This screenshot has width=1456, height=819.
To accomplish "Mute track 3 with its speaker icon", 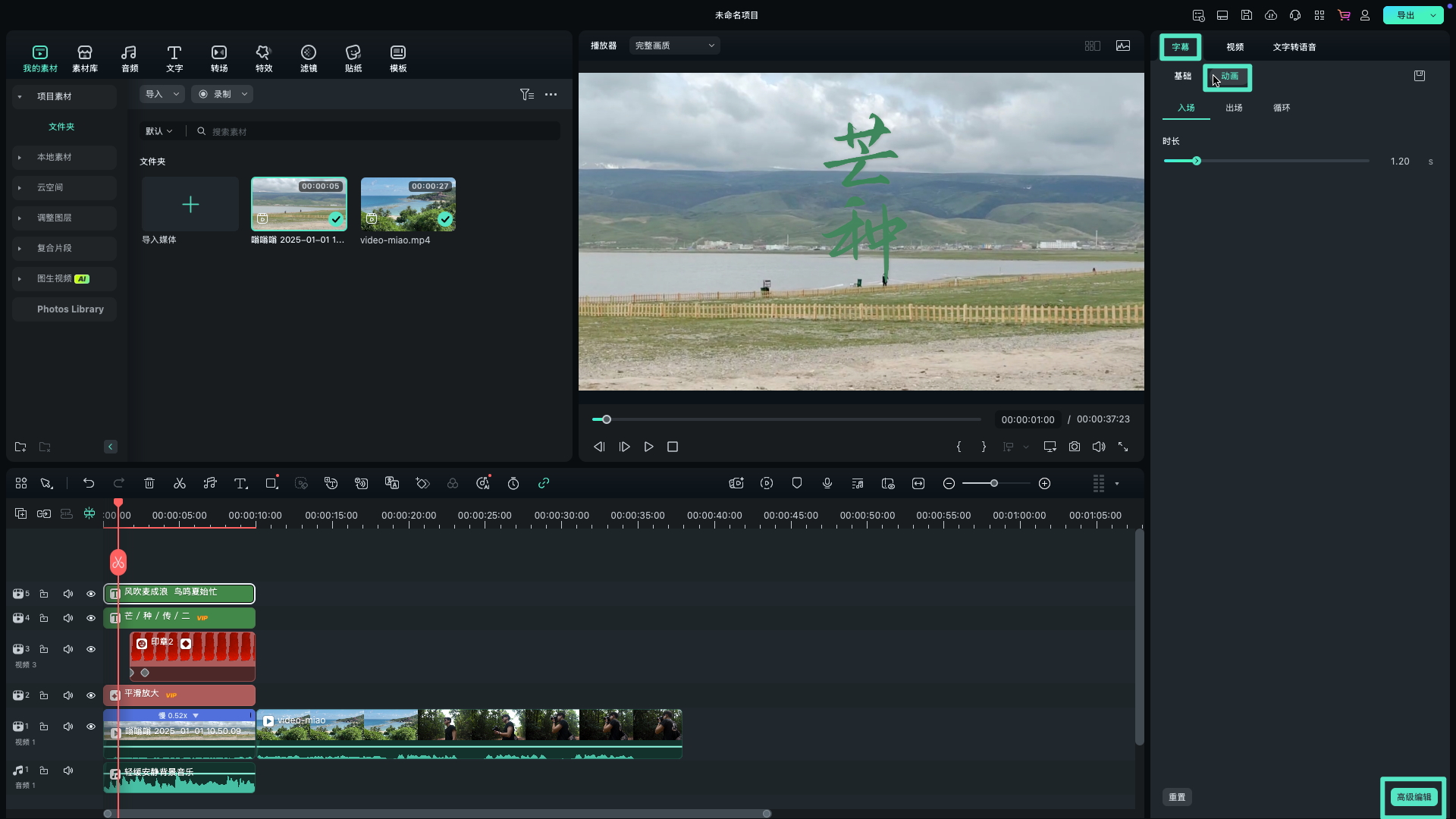I will pyautogui.click(x=68, y=649).
